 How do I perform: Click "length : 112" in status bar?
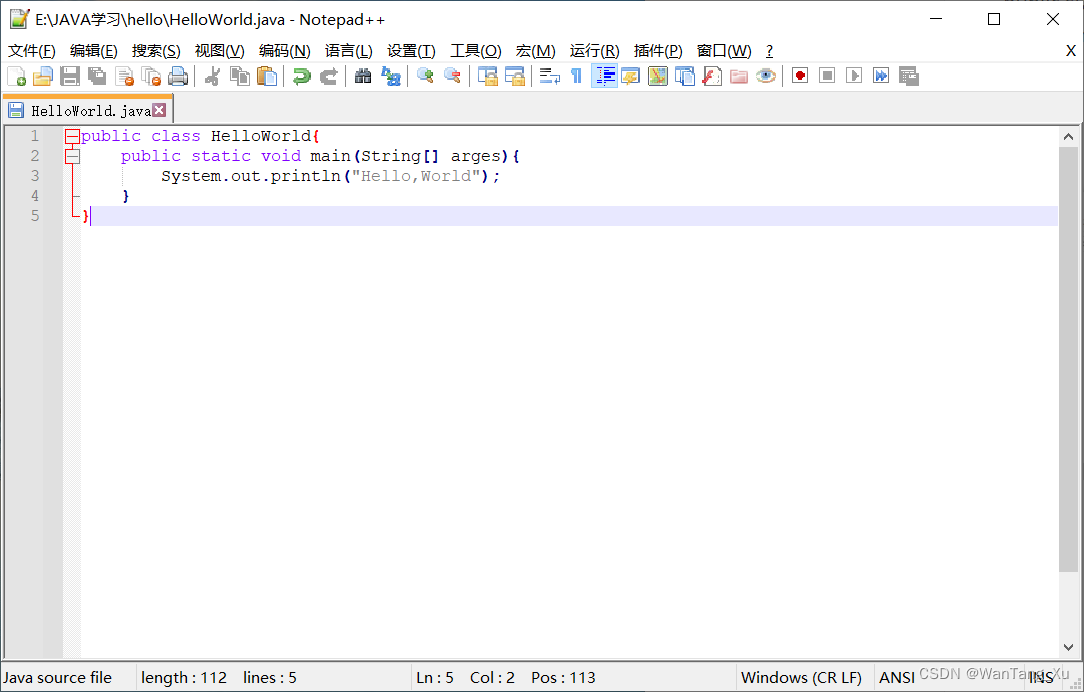click(x=184, y=677)
